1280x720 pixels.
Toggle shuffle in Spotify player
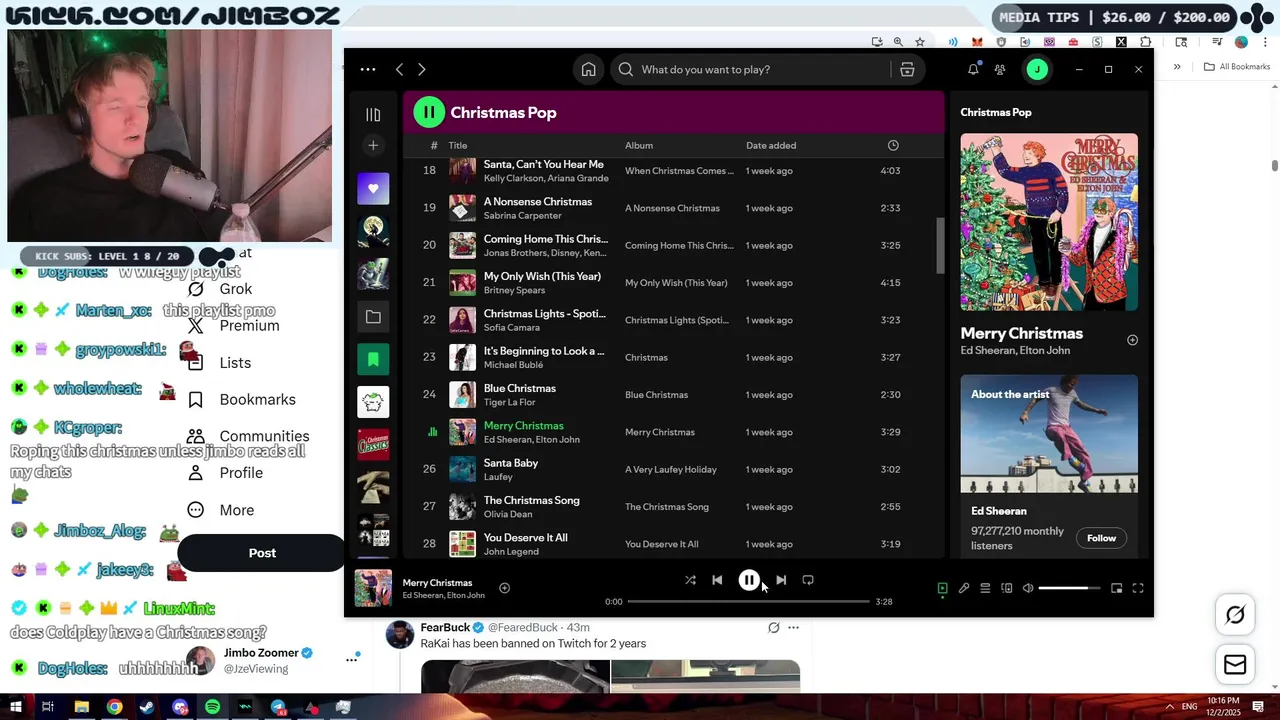tap(690, 580)
